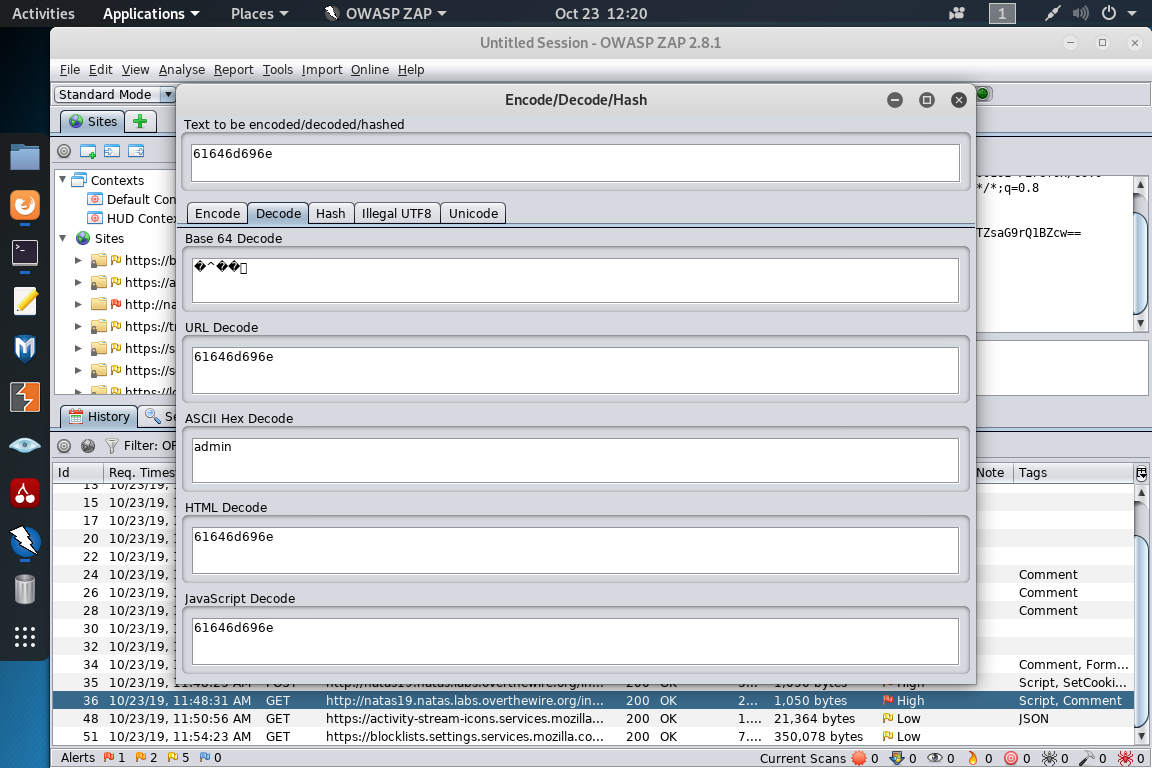Select the History tab

pos(99,417)
